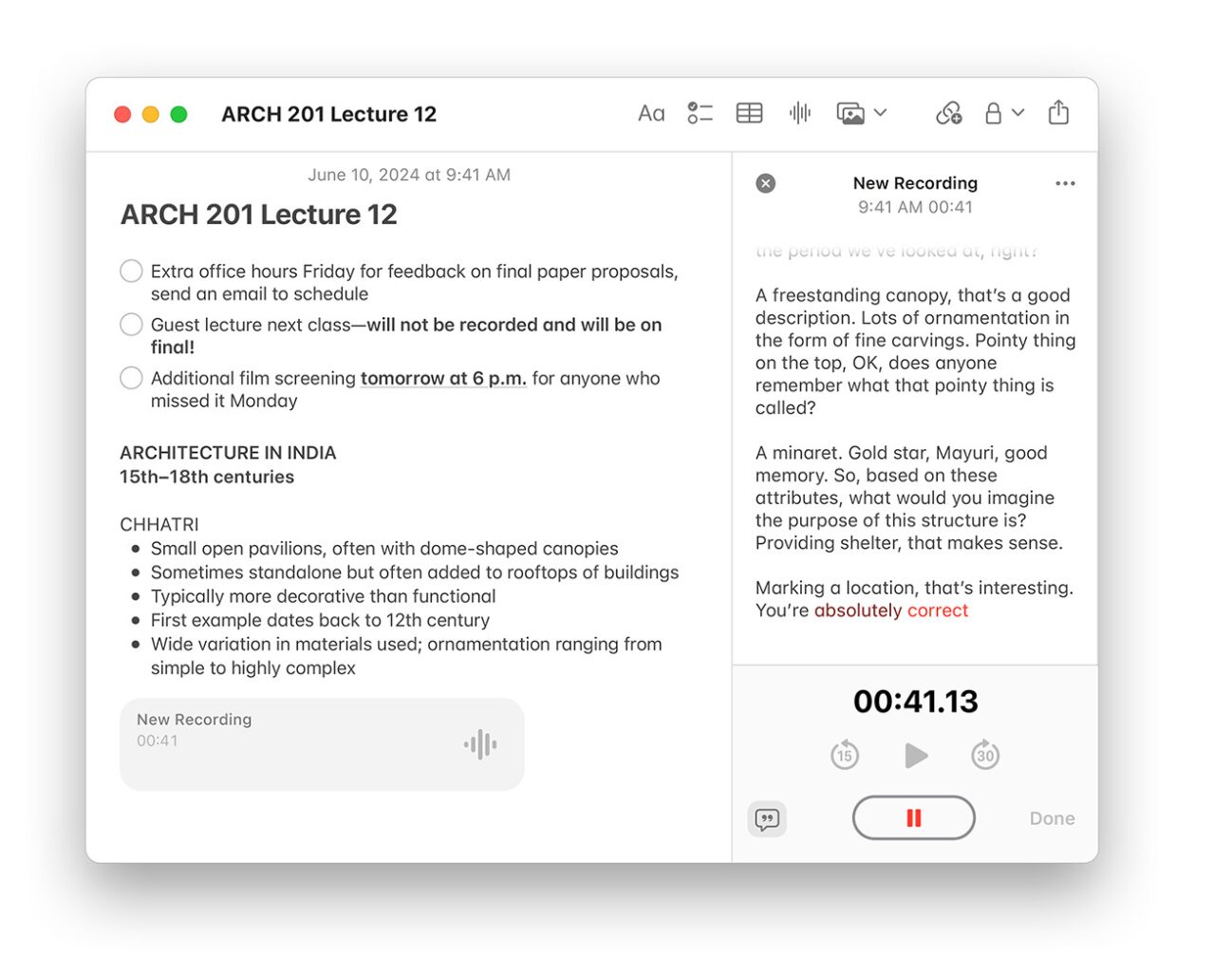Click the audio recording waveform toolbar icon
The height and width of the screenshot is (957, 1232).
800,114
